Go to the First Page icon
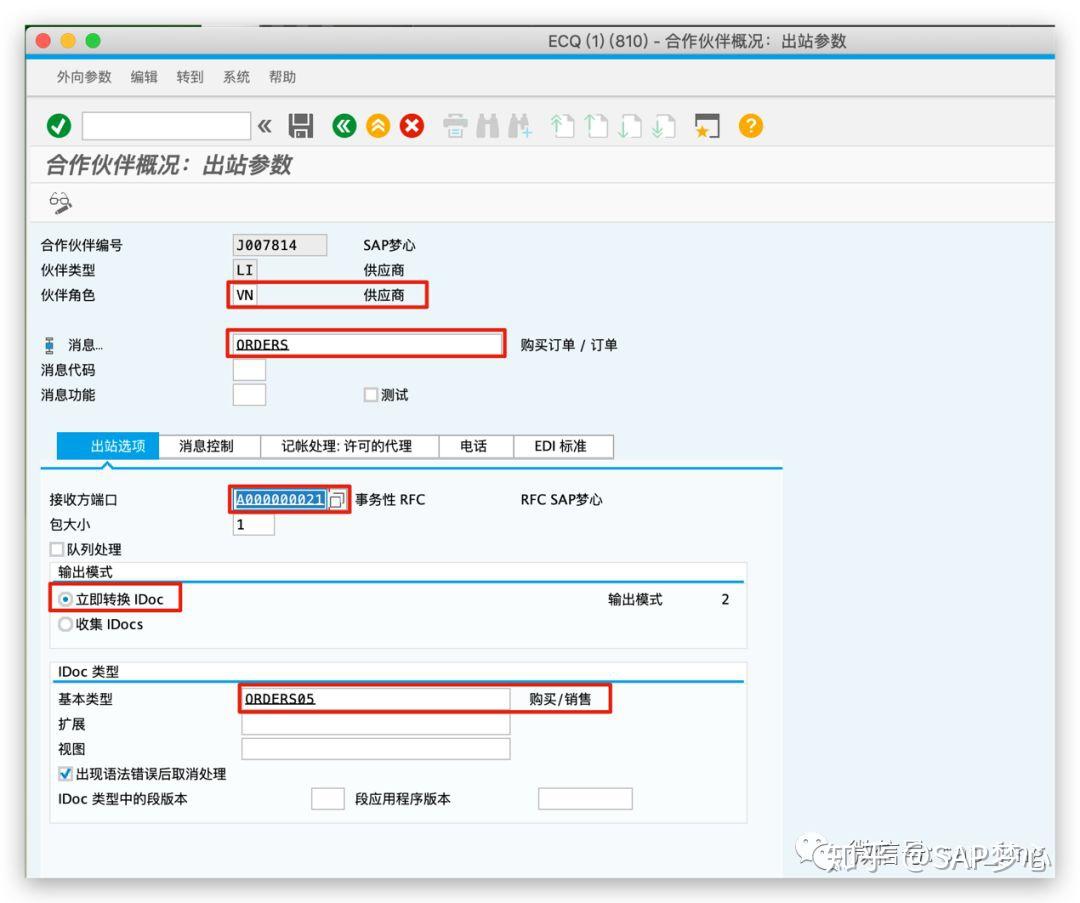The image size is (1080, 903). (563, 126)
